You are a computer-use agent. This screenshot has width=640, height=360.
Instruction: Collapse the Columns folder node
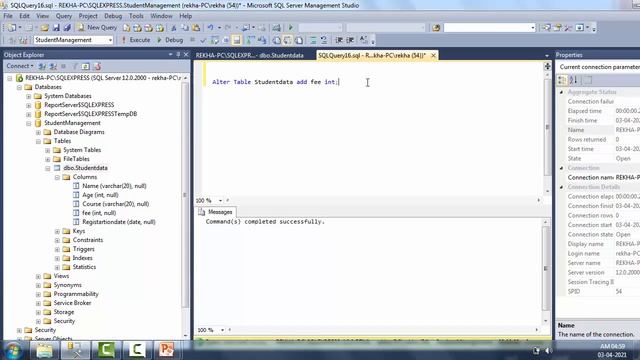click(57, 177)
